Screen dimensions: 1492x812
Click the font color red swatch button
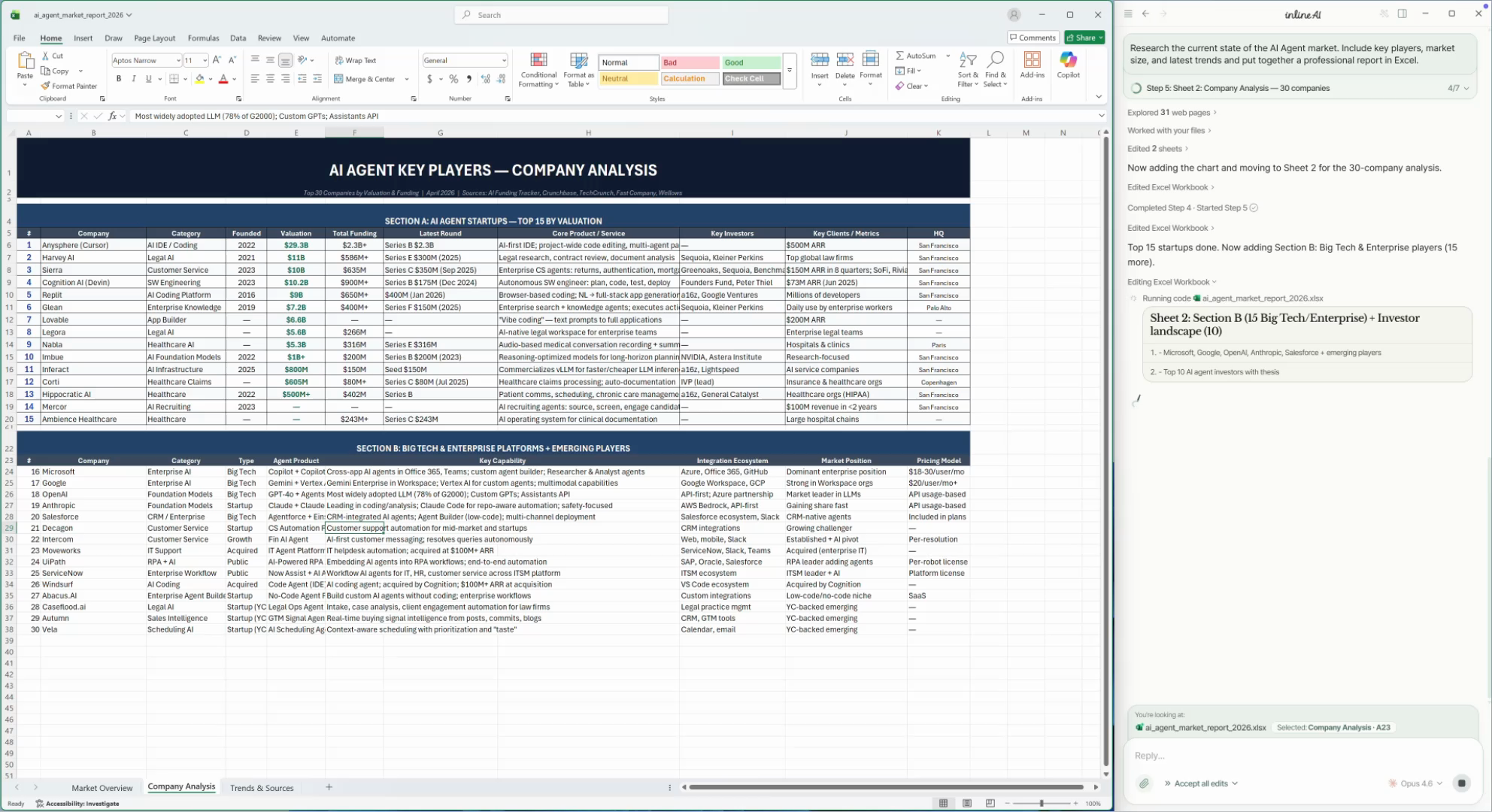click(223, 79)
